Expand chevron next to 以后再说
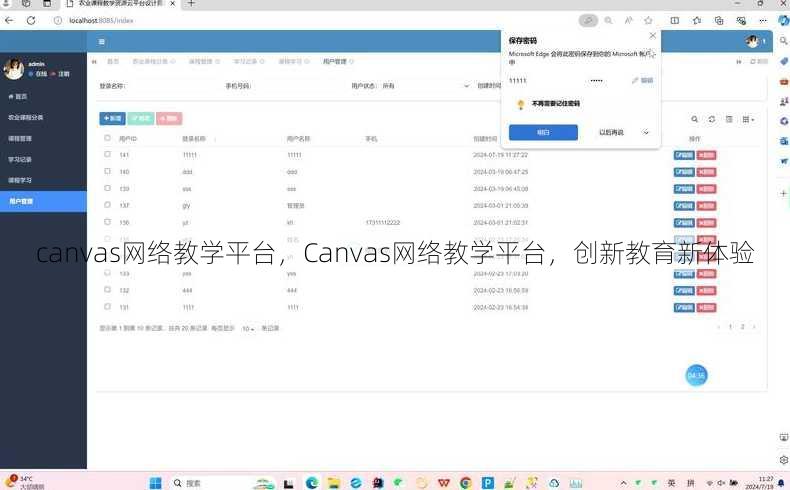 [646, 132]
